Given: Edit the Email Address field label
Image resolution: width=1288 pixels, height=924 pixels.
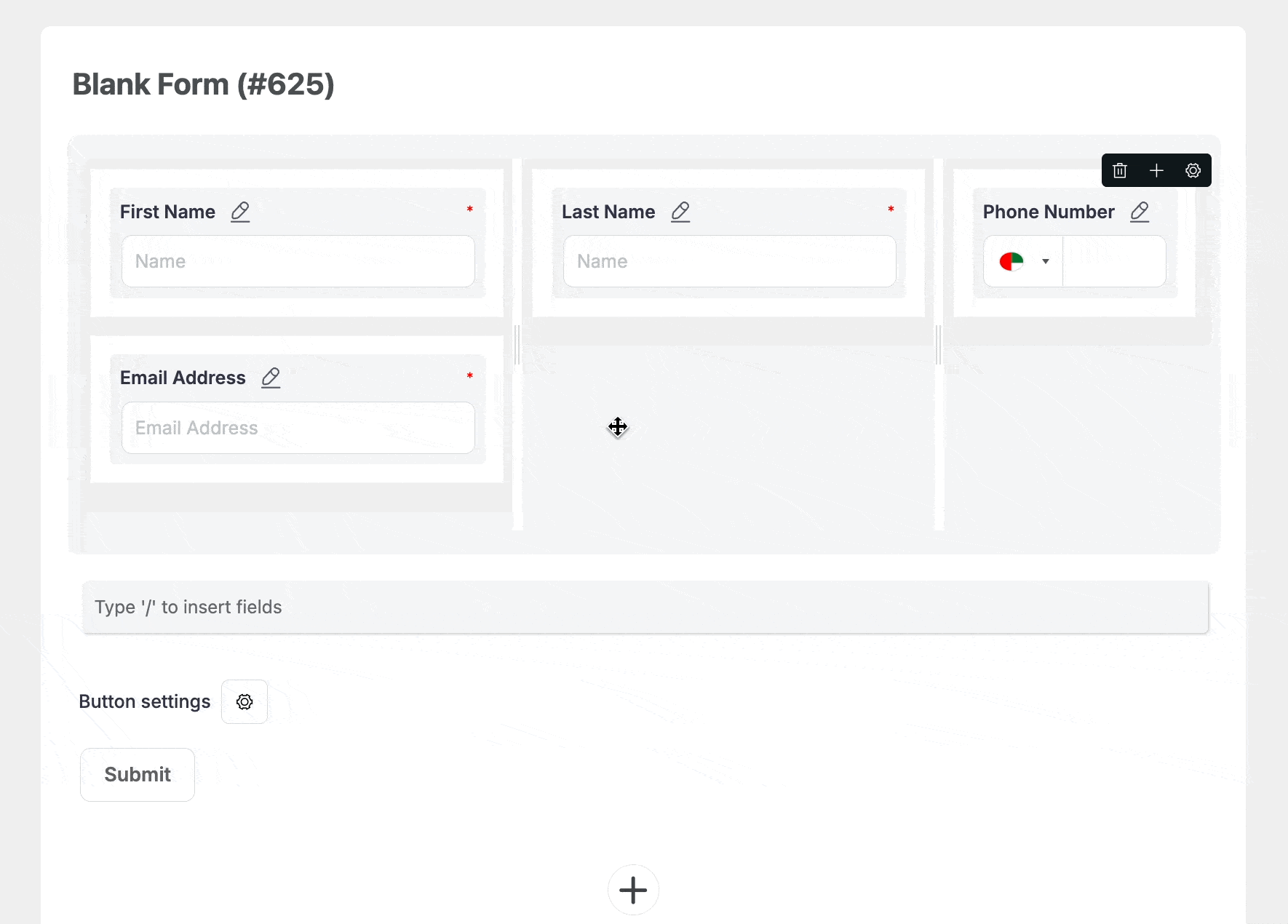Looking at the screenshot, I should (271, 378).
